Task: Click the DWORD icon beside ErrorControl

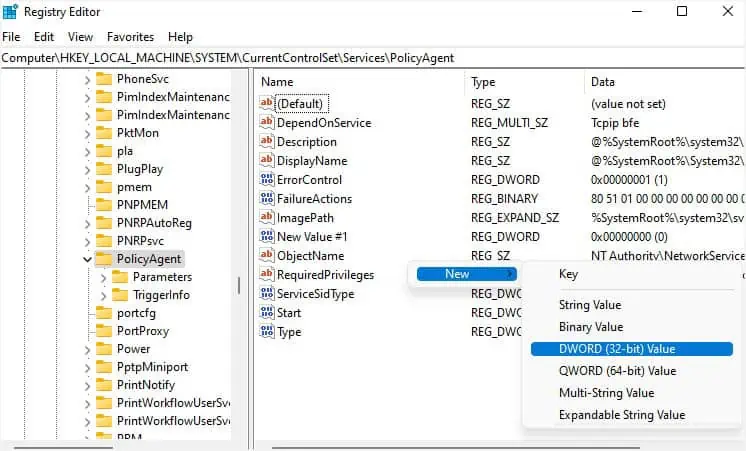Action: click(266, 180)
